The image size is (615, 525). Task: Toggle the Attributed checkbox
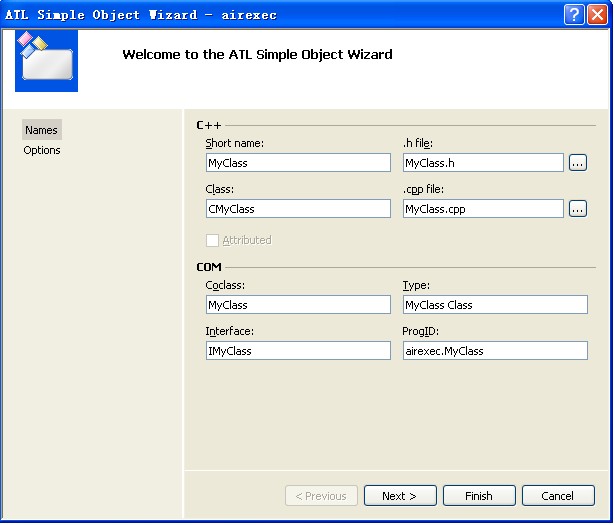pyautogui.click(x=212, y=240)
